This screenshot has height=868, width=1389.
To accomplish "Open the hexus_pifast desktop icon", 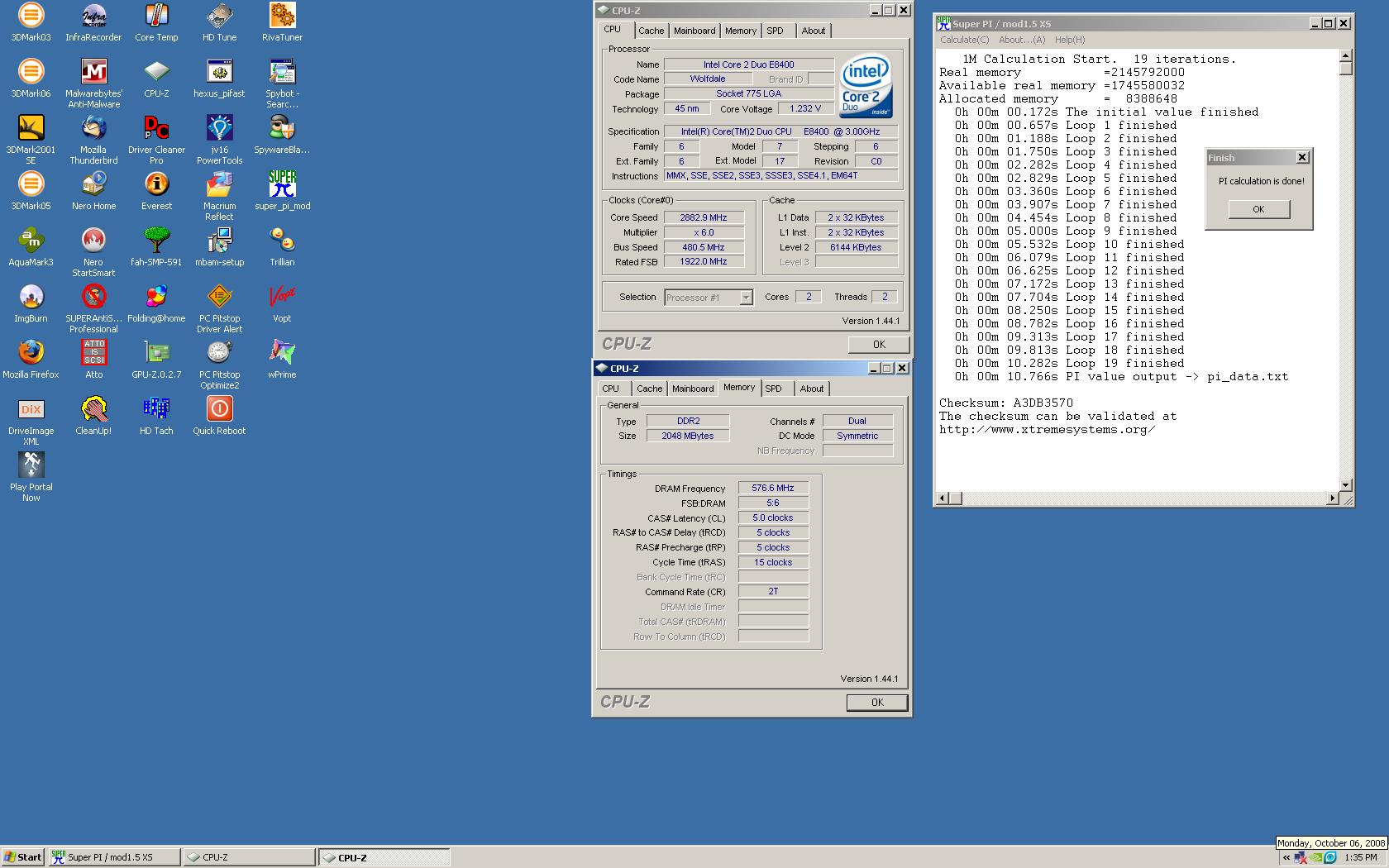I will pos(219,79).
